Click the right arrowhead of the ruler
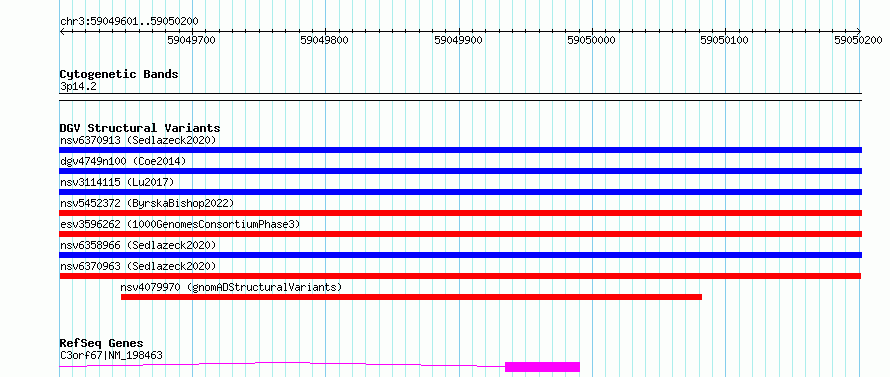890x377 pixels. (859, 32)
